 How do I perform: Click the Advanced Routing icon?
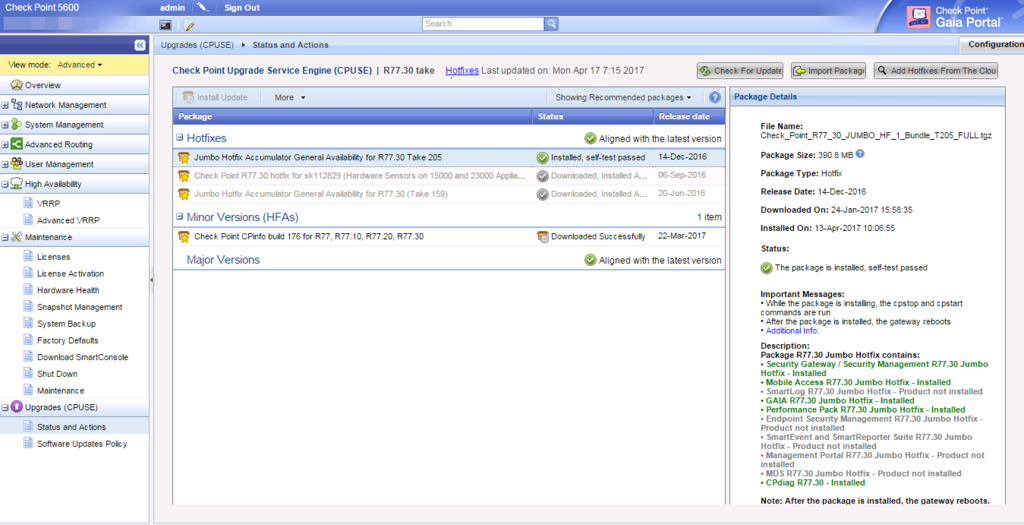[16, 144]
